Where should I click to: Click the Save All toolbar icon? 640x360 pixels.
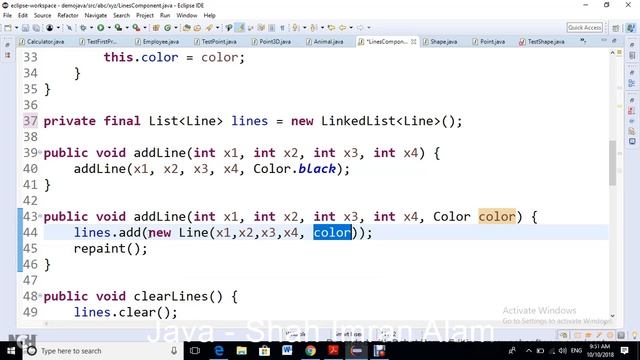(x=36, y=28)
